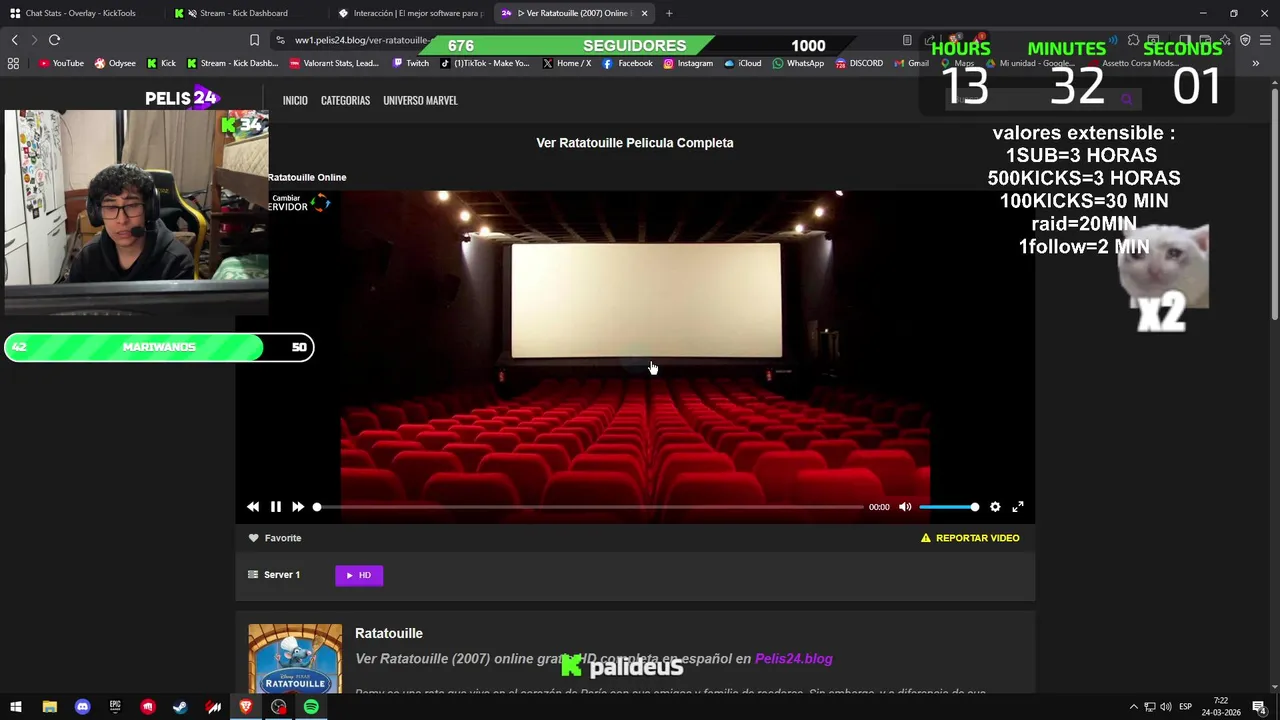
Task: Open UNIVERSO MARVEL section
Action: (x=420, y=100)
